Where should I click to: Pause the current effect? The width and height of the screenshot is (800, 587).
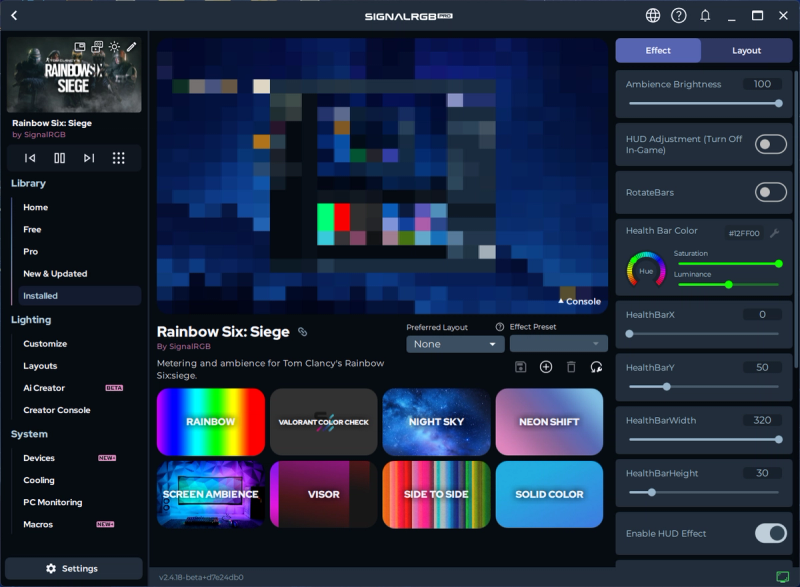(60, 158)
